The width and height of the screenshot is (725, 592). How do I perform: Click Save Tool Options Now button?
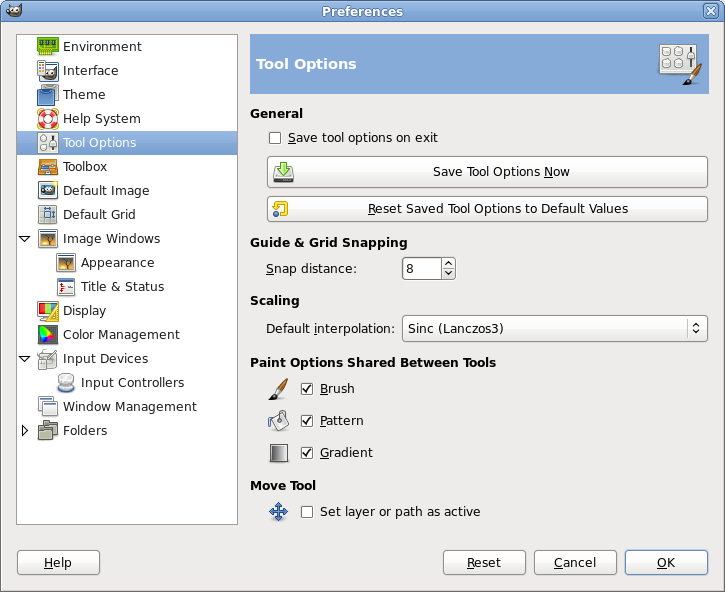click(487, 172)
